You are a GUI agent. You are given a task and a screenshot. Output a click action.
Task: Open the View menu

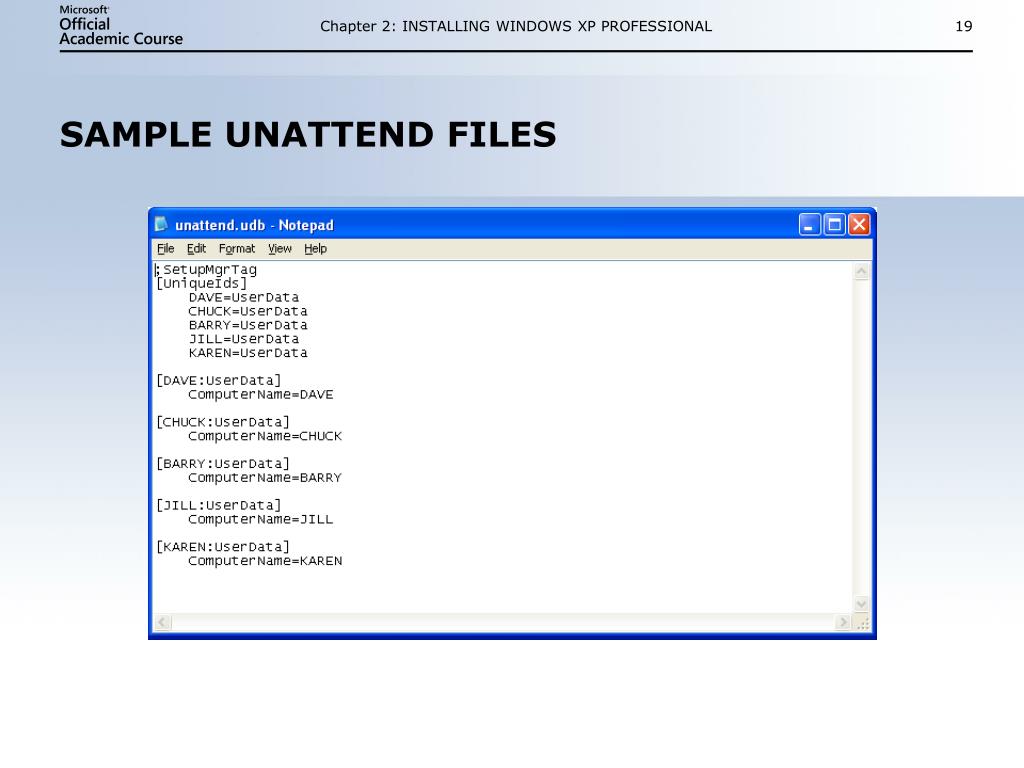(280, 249)
